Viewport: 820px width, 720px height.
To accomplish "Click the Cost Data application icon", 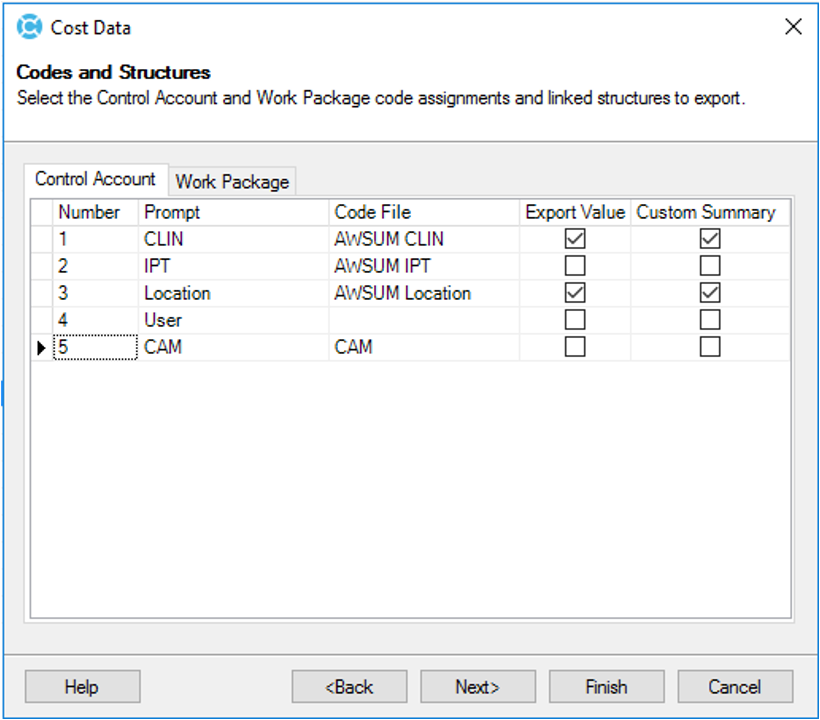I will [x=29, y=27].
